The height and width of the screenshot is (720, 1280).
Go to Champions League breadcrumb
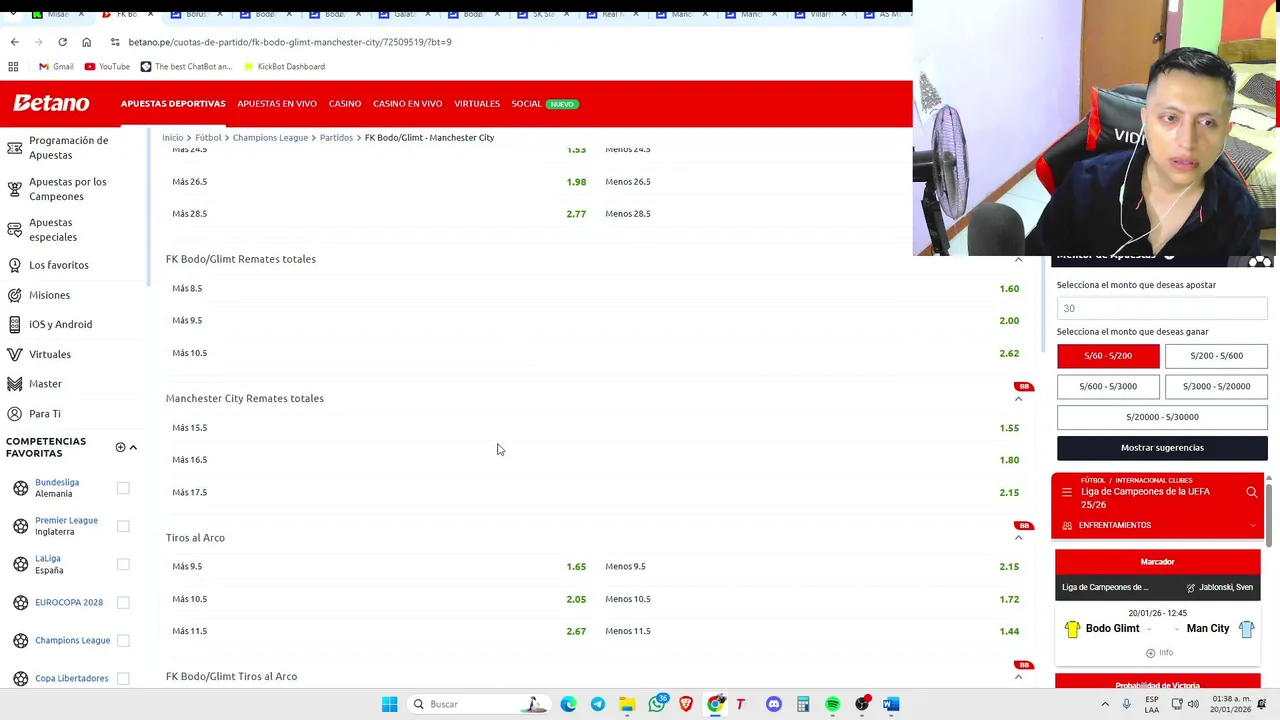pos(270,137)
